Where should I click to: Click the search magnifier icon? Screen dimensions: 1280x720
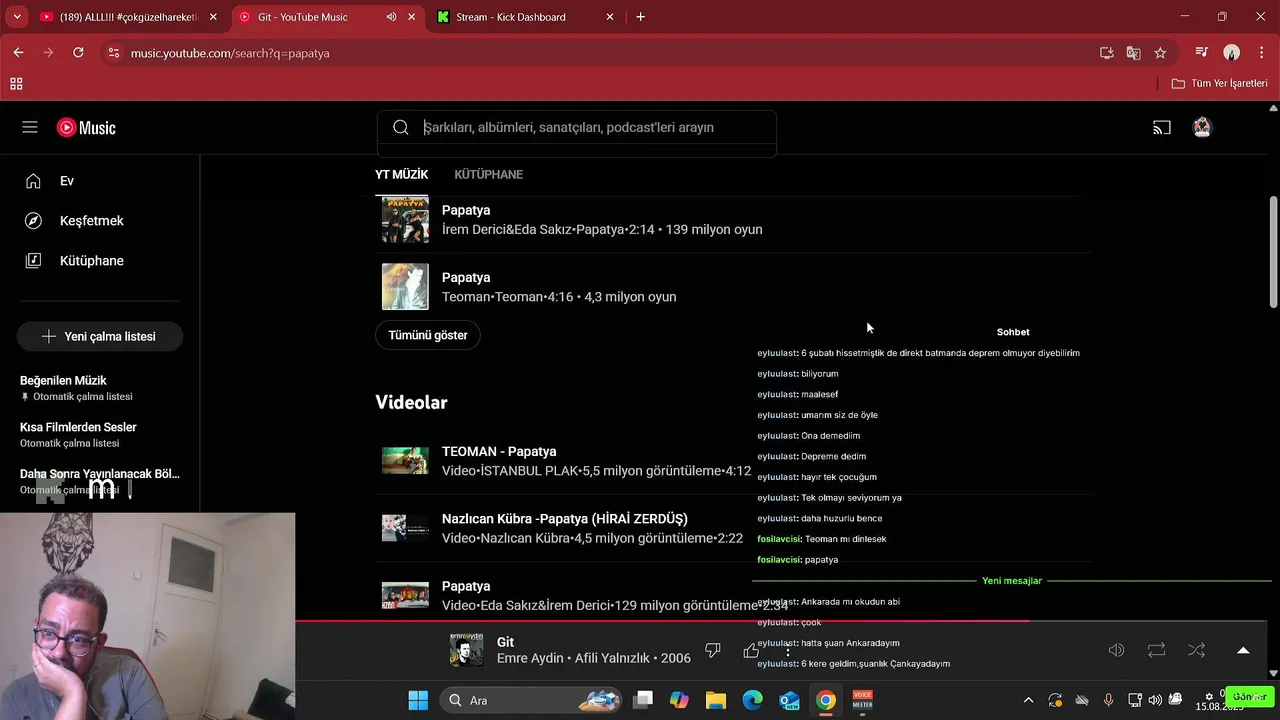tap(401, 127)
